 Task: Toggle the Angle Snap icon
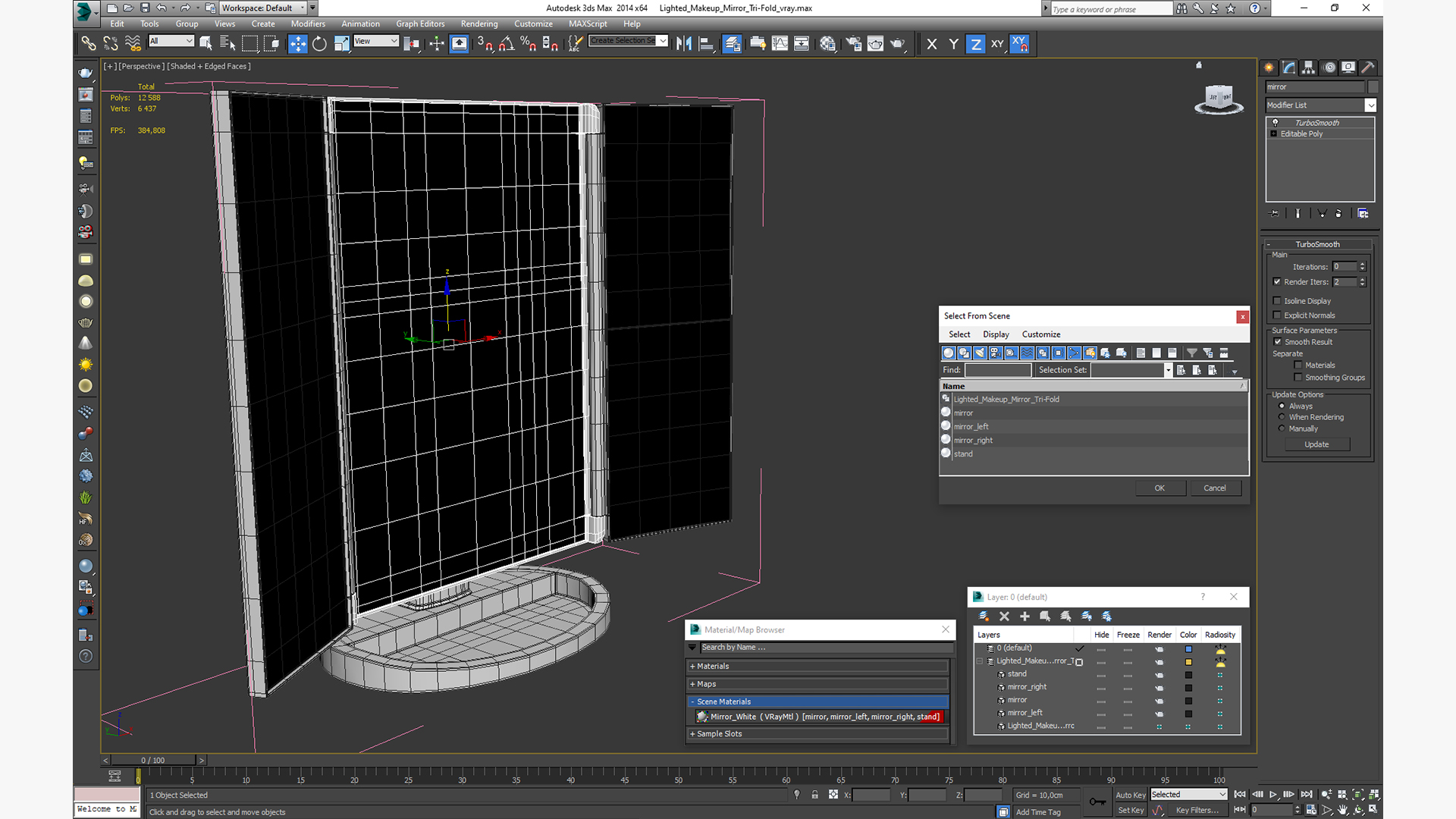(x=507, y=44)
